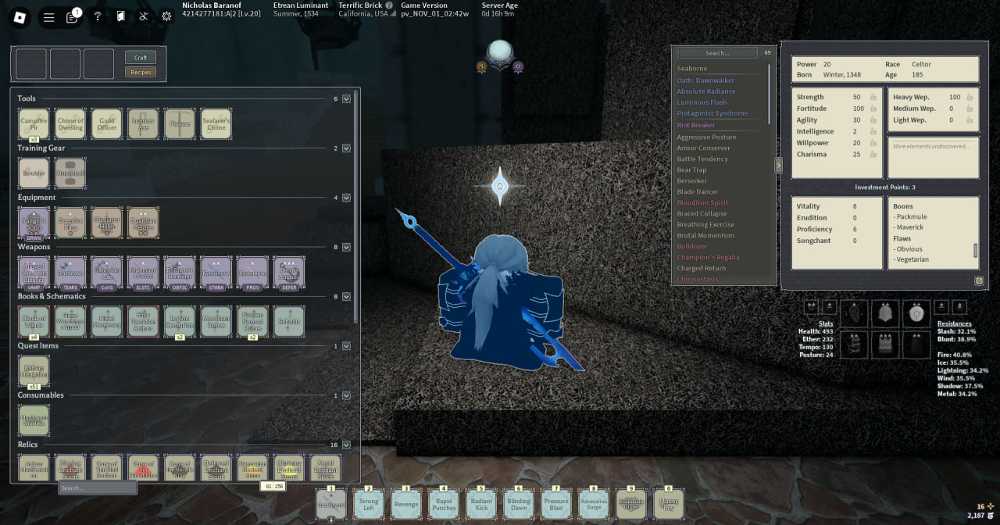Collapse the Equipment inventory section

point(346,198)
